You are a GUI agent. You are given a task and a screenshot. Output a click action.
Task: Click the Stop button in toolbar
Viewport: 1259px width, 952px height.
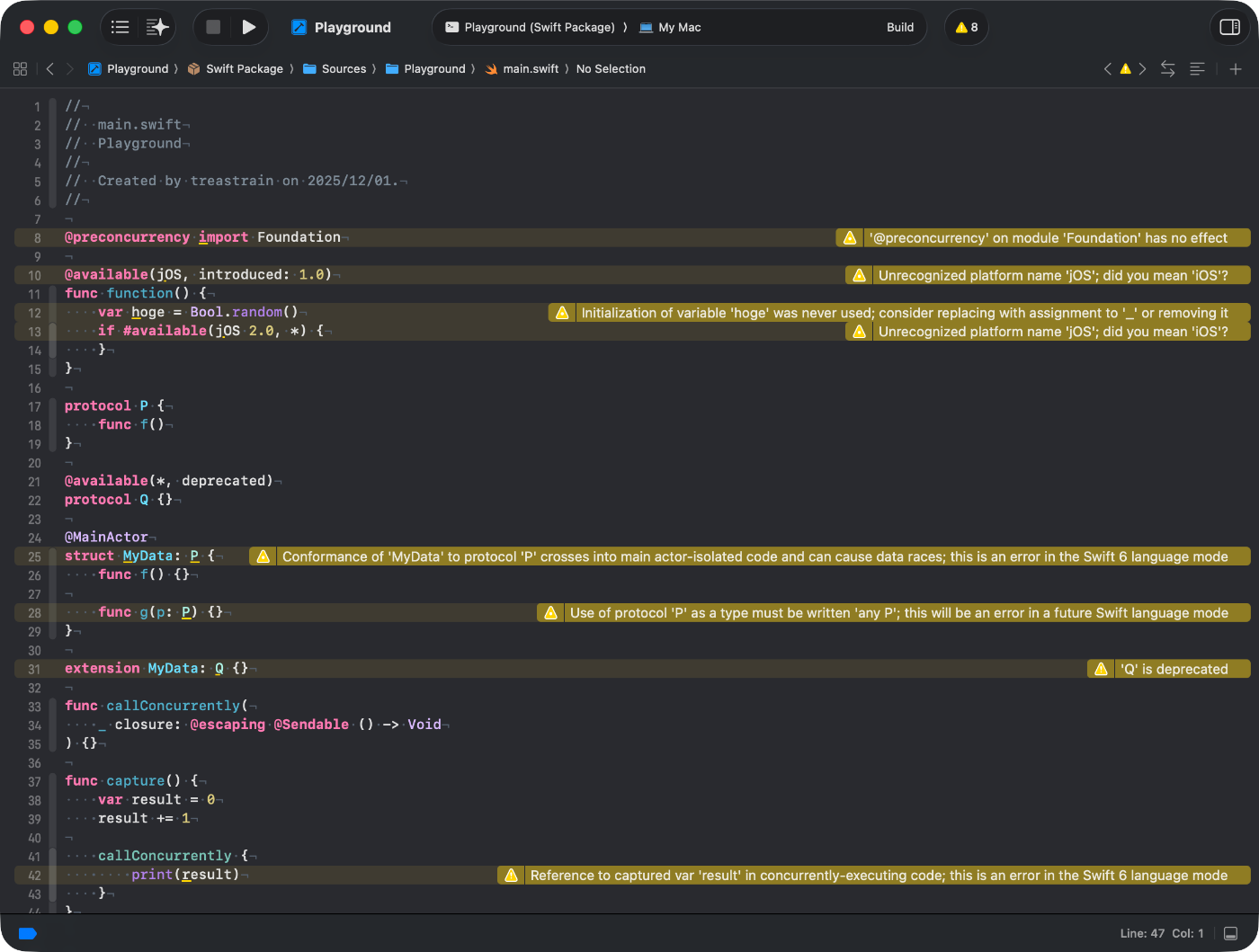[x=213, y=27]
